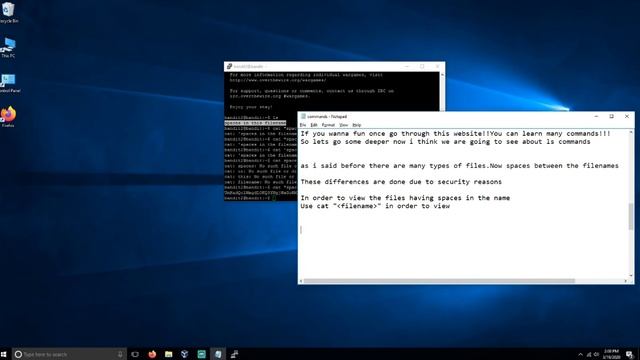Viewport: 640px width, 360px height.
Task: Show hidden system tray icons
Action: [x=580, y=354]
